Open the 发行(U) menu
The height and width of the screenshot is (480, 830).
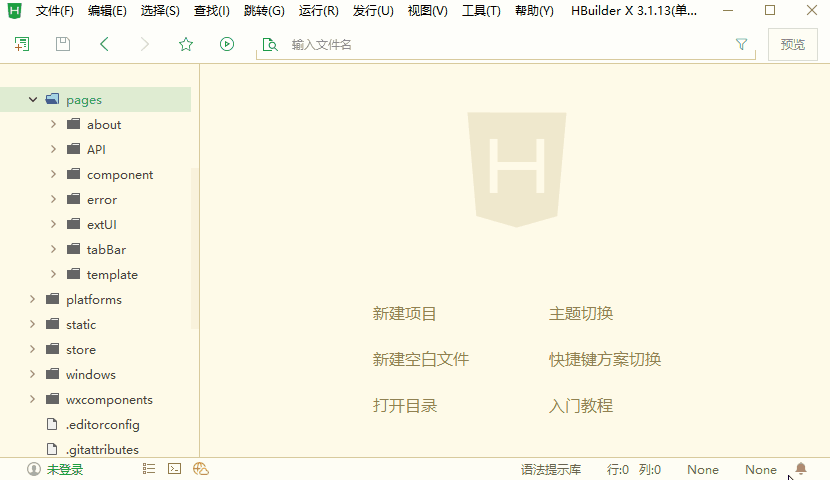click(x=373, y=11)
